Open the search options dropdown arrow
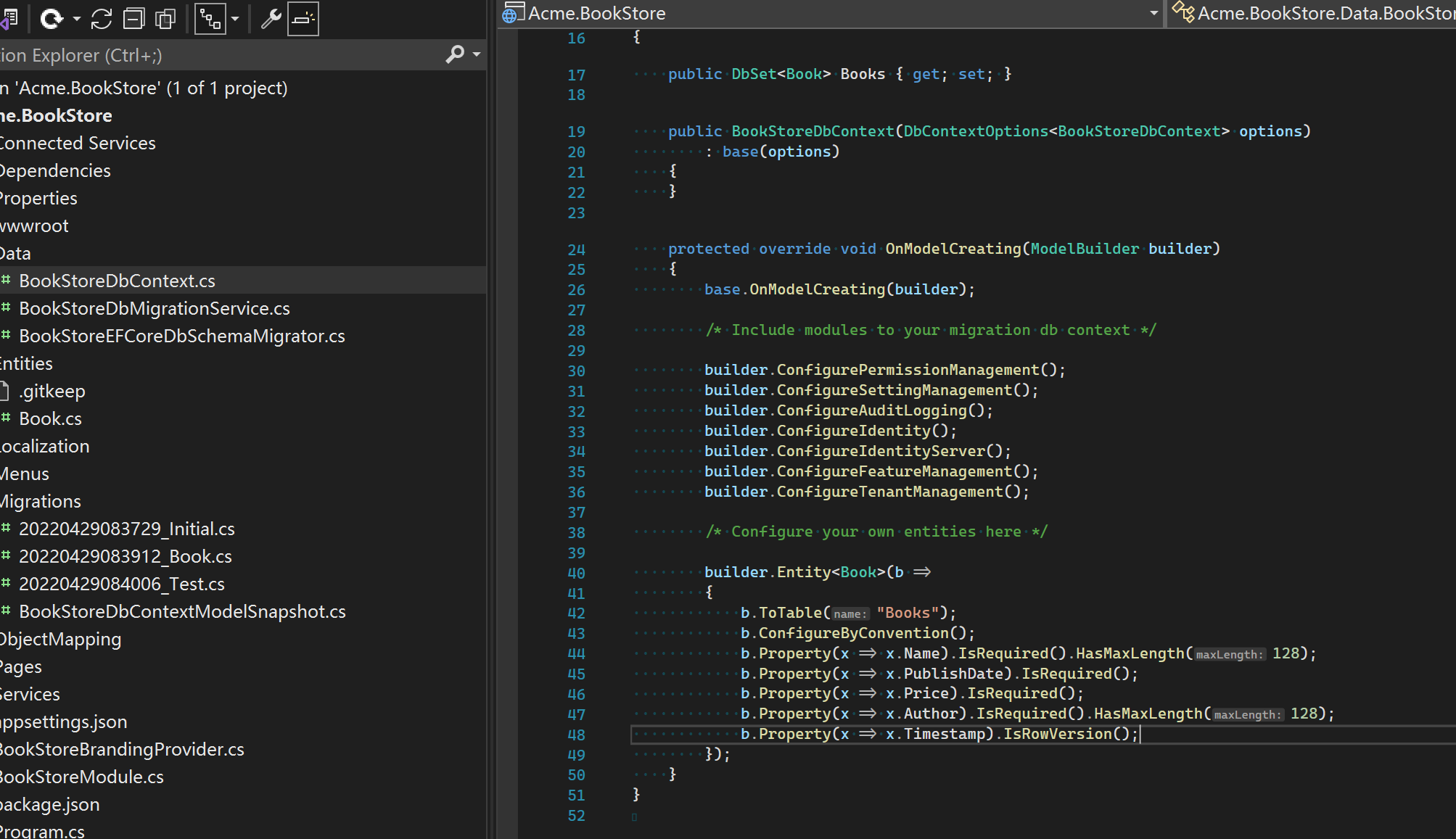The height and width of the screenshot is (839, 1456). (x=476, y=54)
